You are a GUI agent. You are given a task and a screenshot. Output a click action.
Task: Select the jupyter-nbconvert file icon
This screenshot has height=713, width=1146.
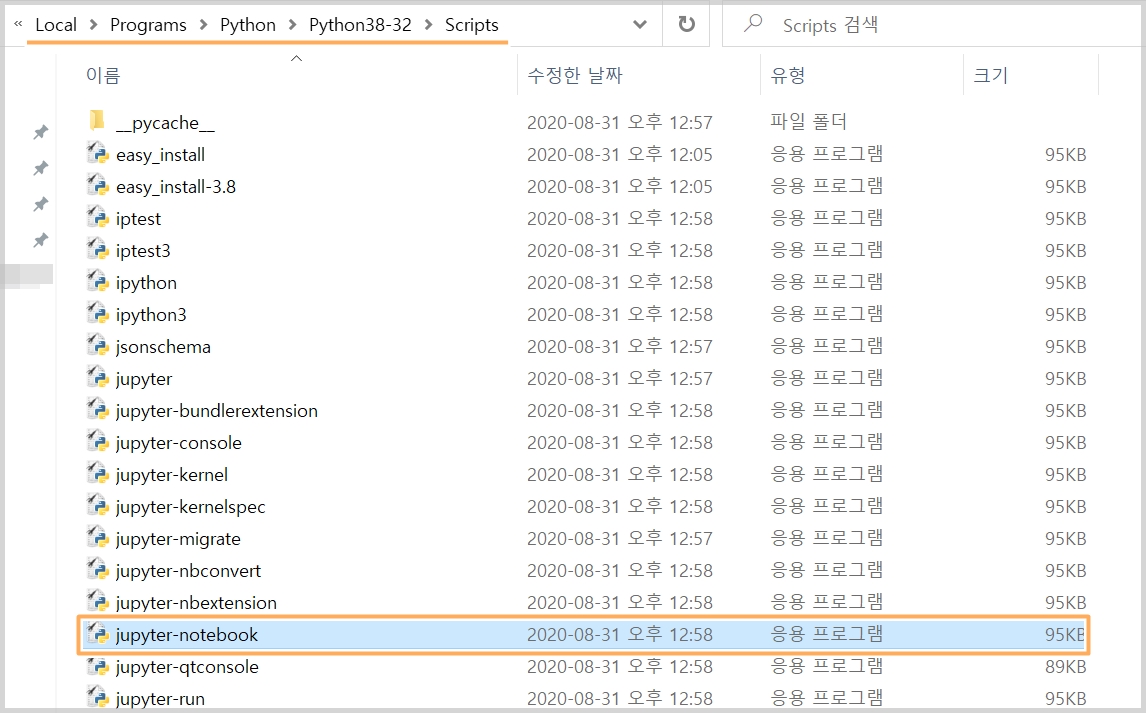coord(97,570)
